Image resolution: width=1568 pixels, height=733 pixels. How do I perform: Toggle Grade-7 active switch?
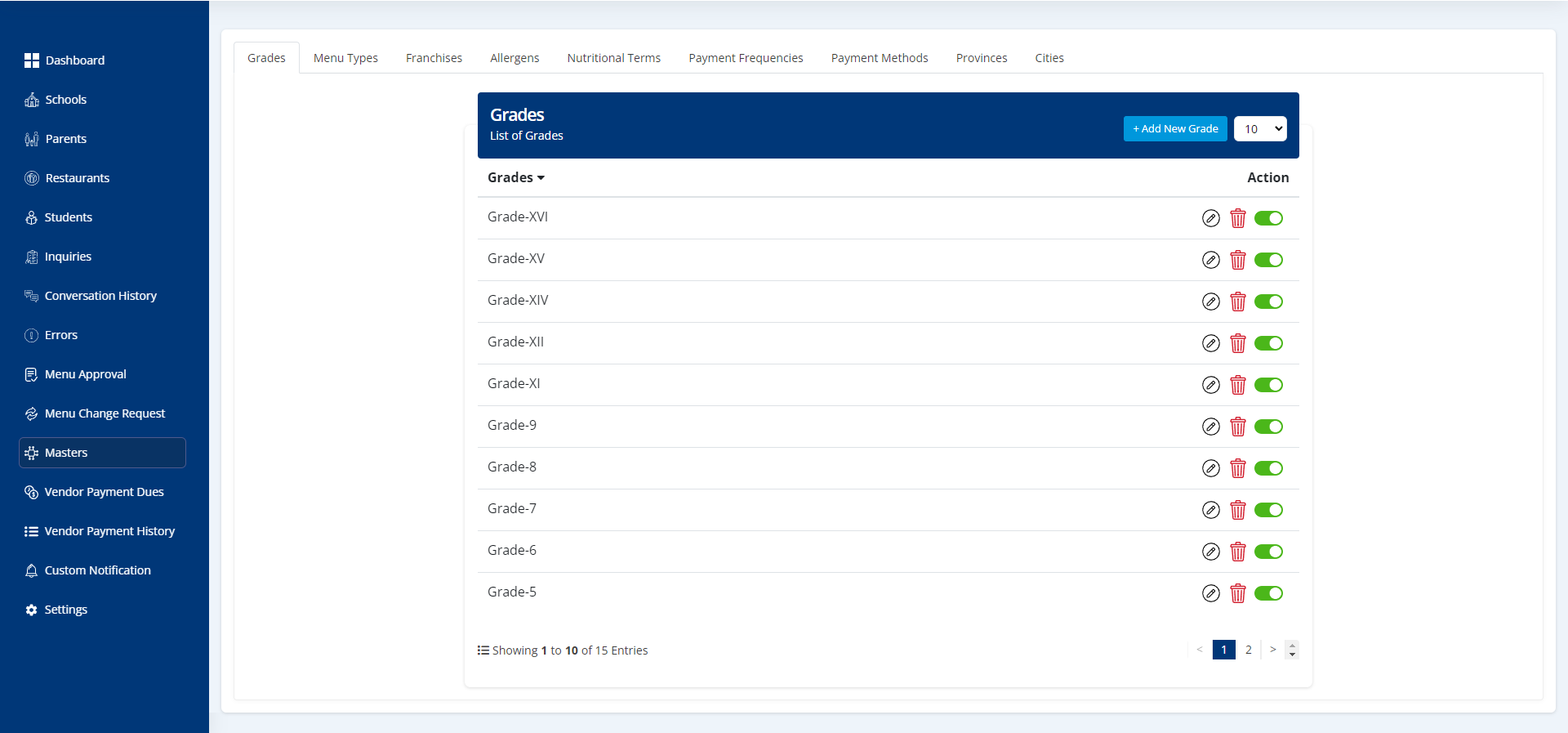pos(1268,510)
